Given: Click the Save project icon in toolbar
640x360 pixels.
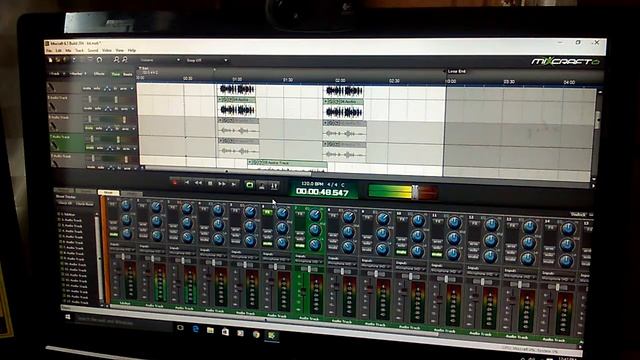Looking at the screenshot, I should point(64,60).
